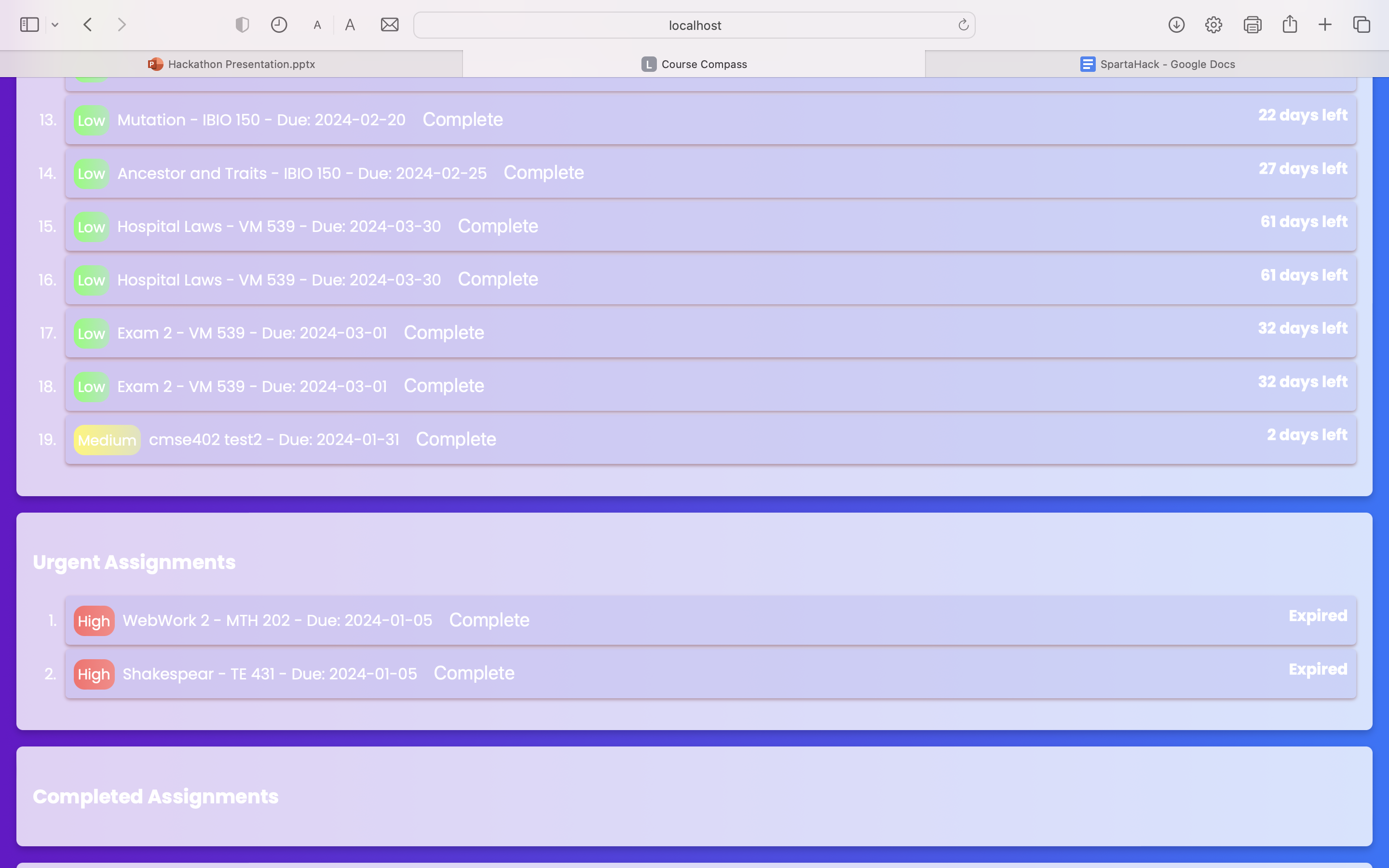Click the Medium priority badge on cmse402 test2
Image resolution: width=1389 pixels, height=868 pixels.
pyautogui.click(x=107, y=440)
